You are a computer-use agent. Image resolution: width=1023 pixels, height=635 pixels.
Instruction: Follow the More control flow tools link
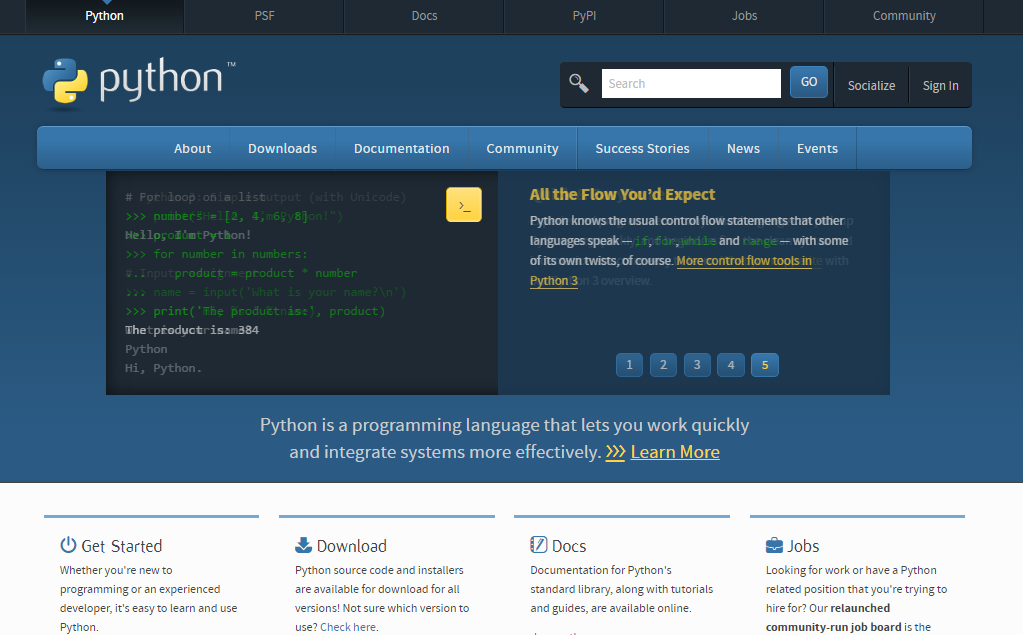click(743, 261)
